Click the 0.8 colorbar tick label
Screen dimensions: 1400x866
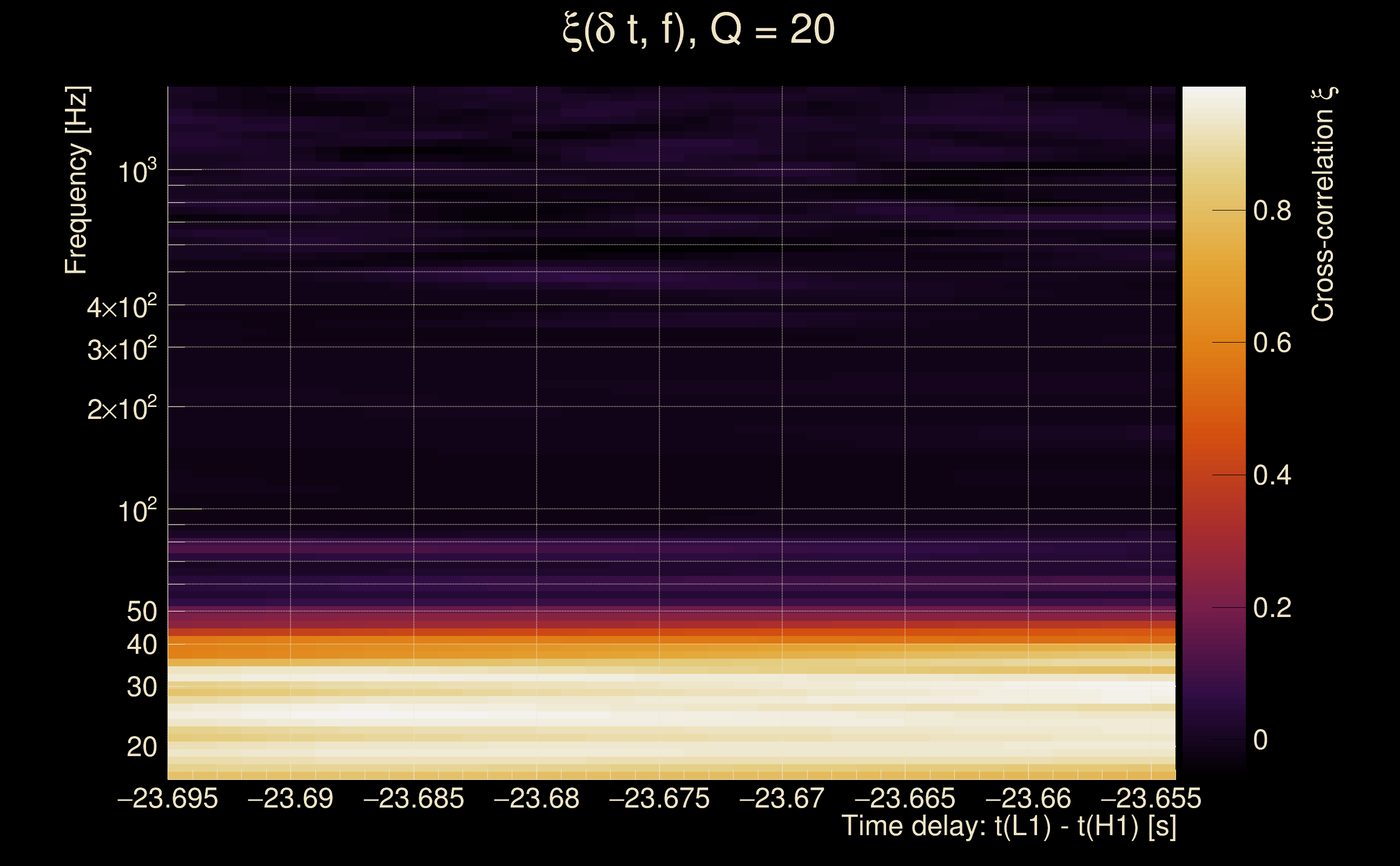[1272, 211]
